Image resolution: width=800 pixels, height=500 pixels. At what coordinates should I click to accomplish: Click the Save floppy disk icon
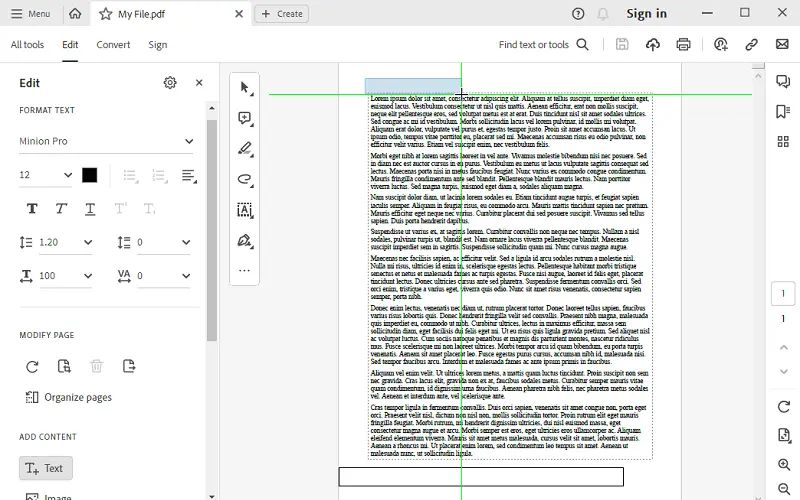pos(622,44)
